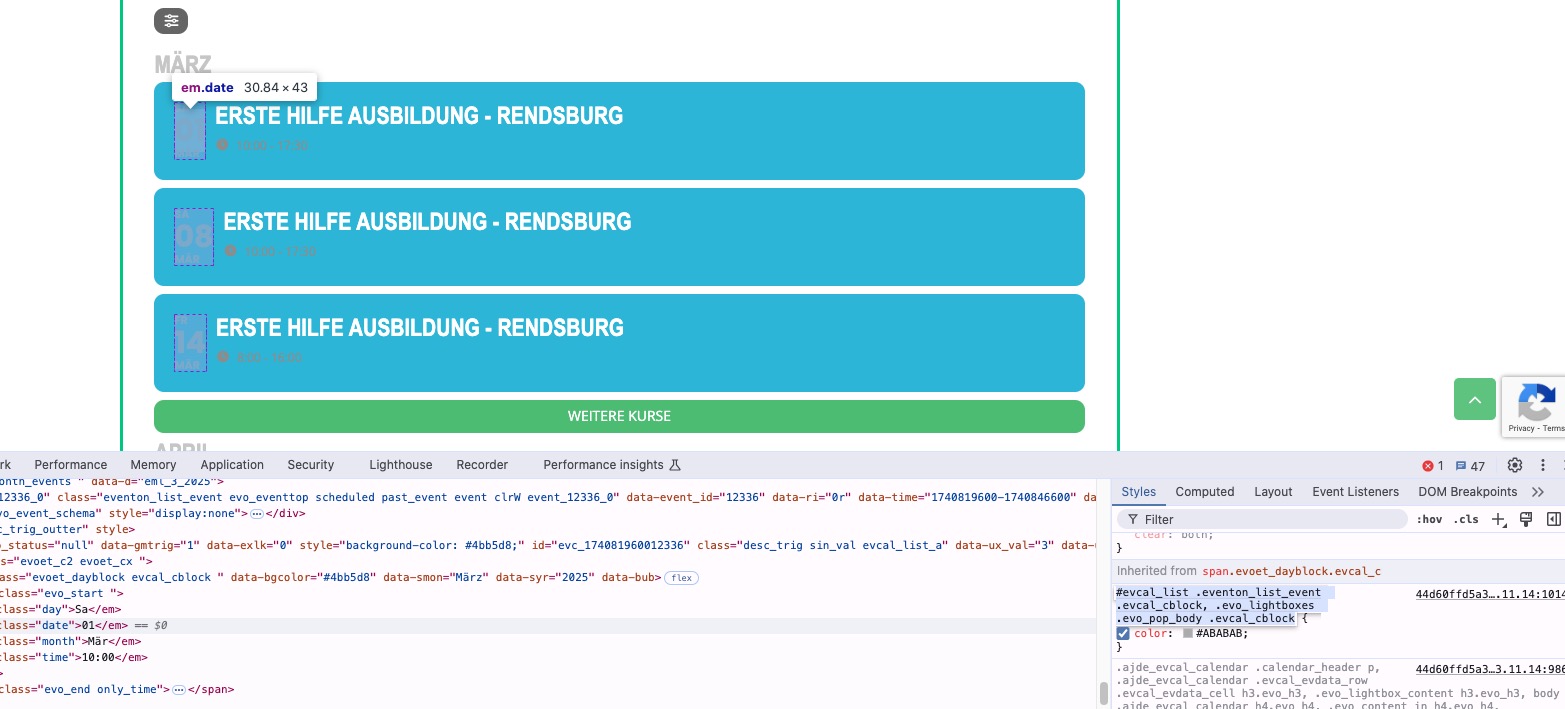The height and width of the screenshot is (709, 1565).
Task: Expand the collapsed evo_event_schema div ellipsis
Action: pyautogui.click(x=256, y=513)
